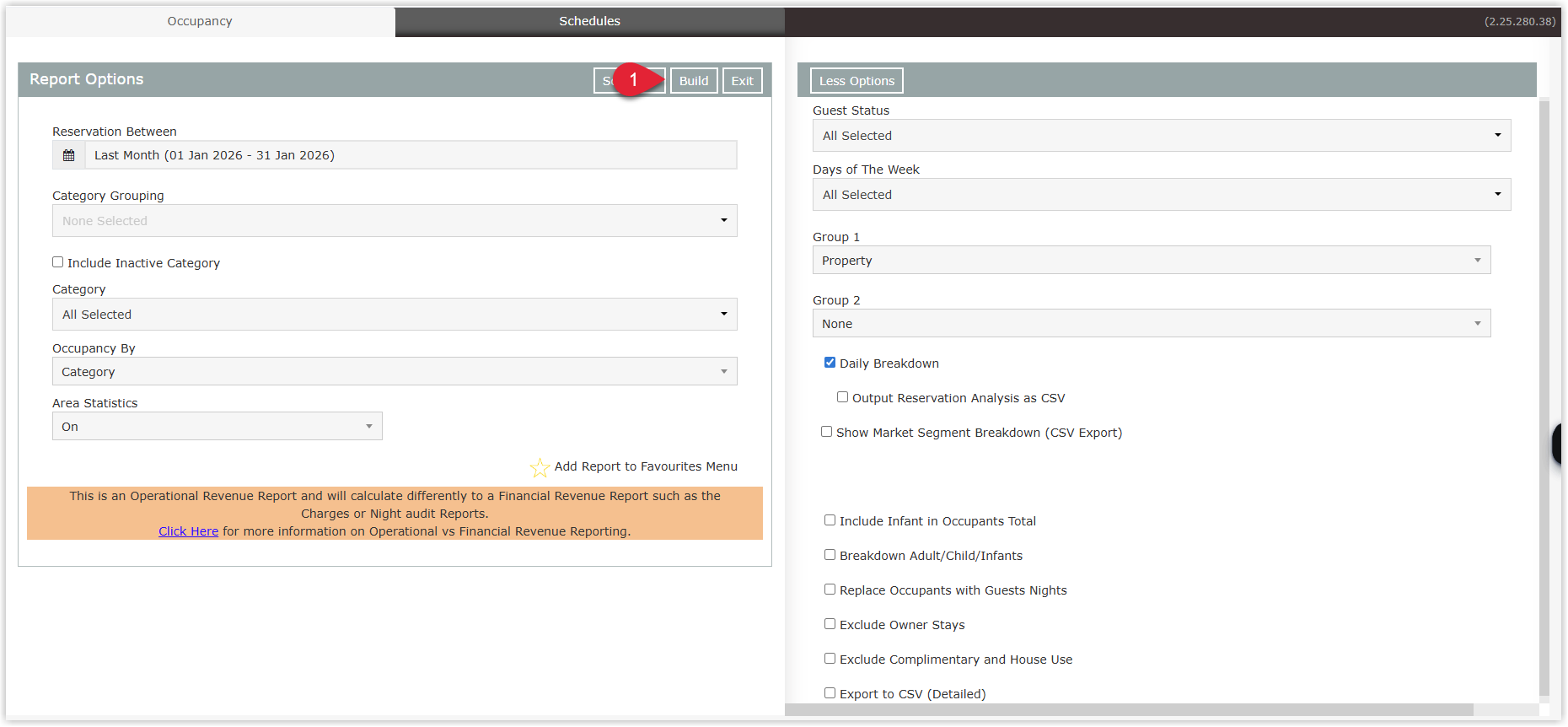This screenshot has height=727, width=1568.
Task: Tick the Exclude Owner Stays checkbox
Action: point(830,624)
